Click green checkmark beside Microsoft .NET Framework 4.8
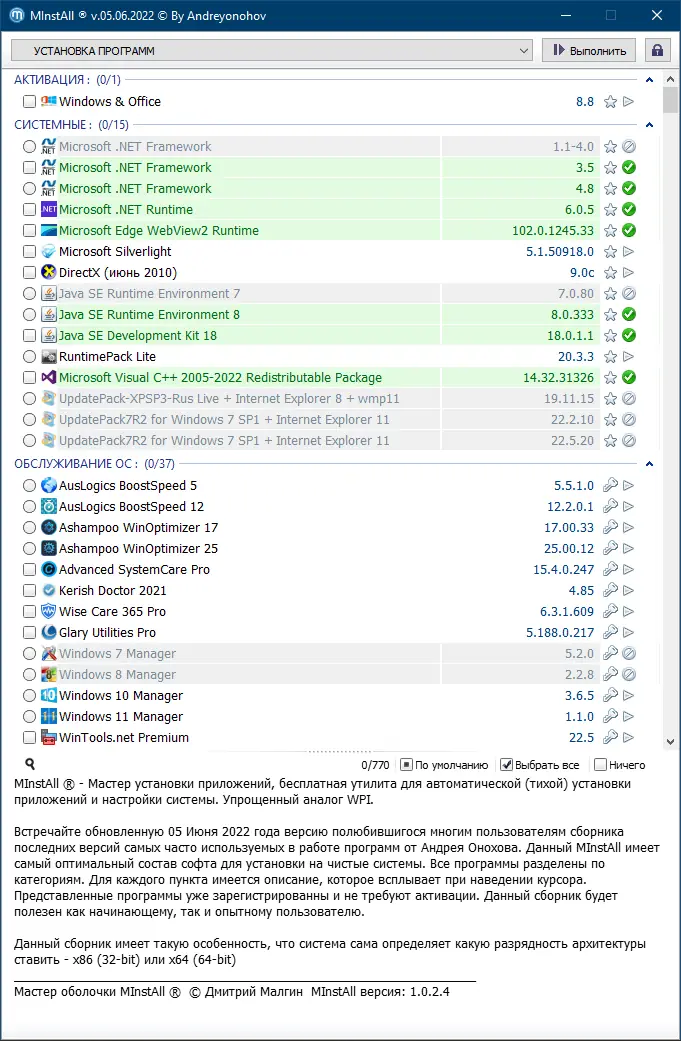This screenshot has width=681, height=1041. coord(628,188)
